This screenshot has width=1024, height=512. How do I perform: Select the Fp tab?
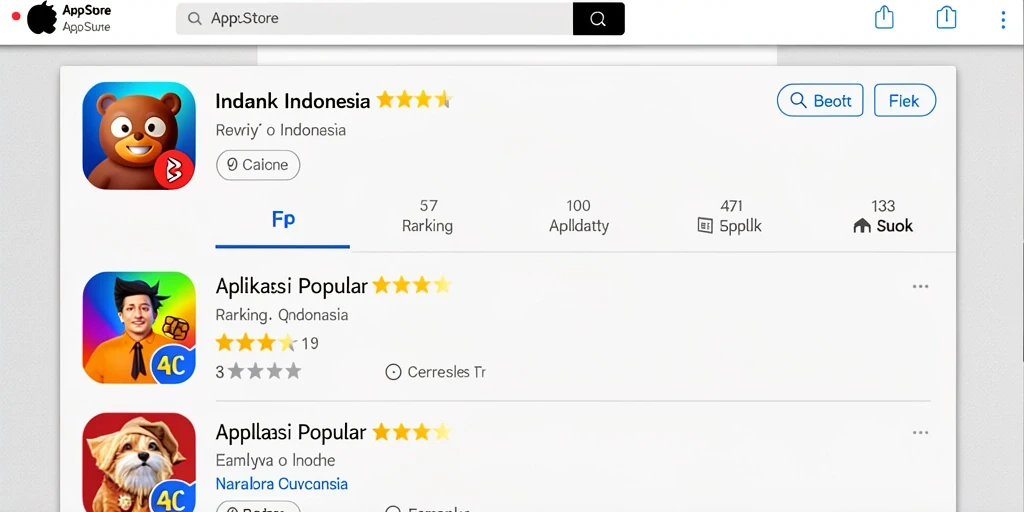[x=283, y=220]
